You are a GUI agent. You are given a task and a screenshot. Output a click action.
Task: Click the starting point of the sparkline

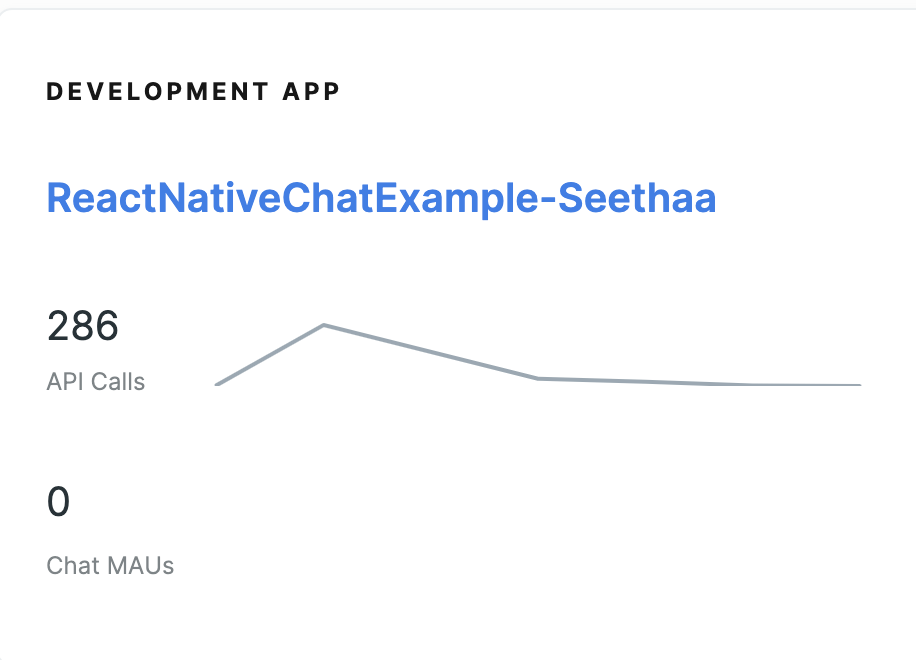pos(217,384)
